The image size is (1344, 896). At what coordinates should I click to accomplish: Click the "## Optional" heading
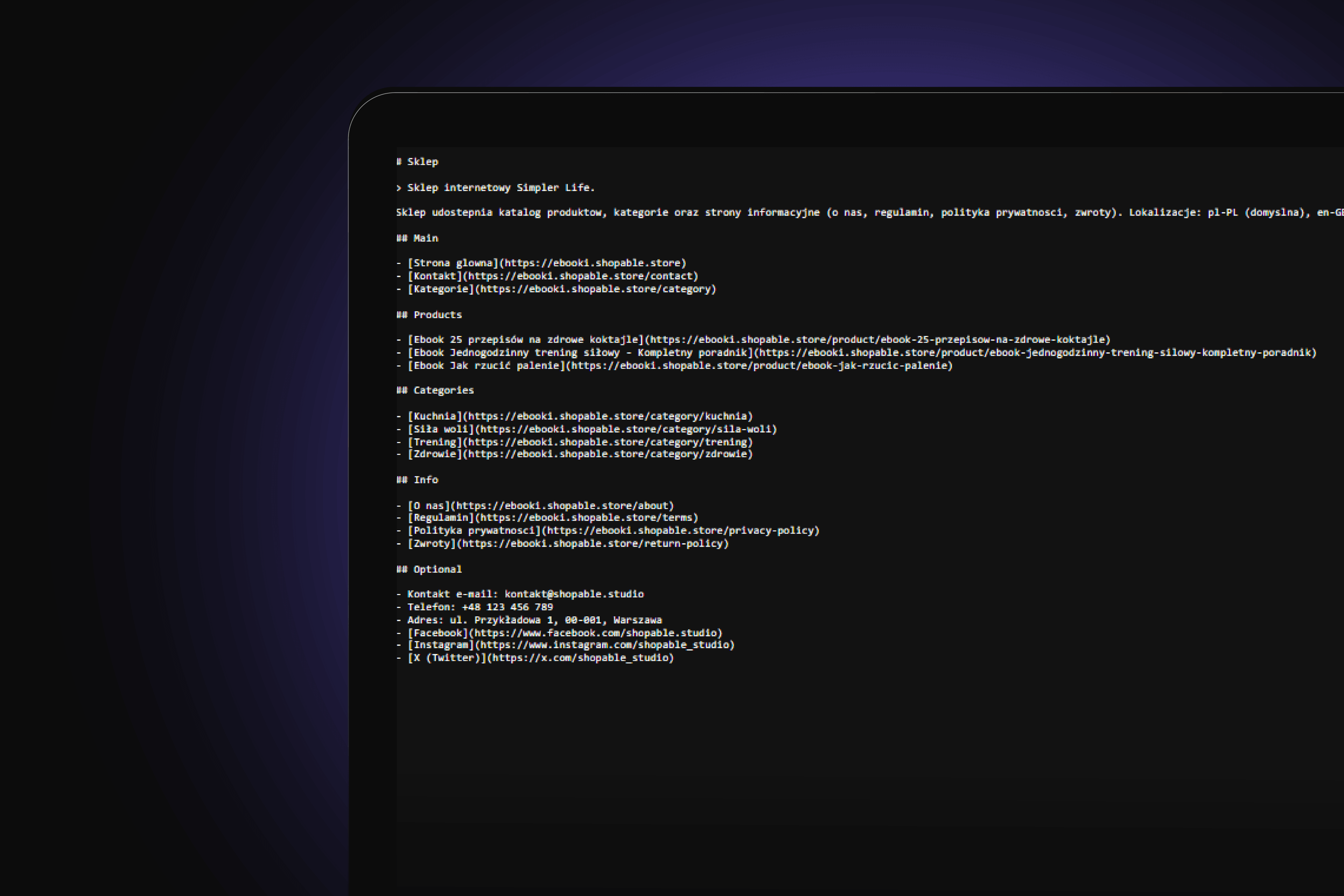(x=429, y=569)
